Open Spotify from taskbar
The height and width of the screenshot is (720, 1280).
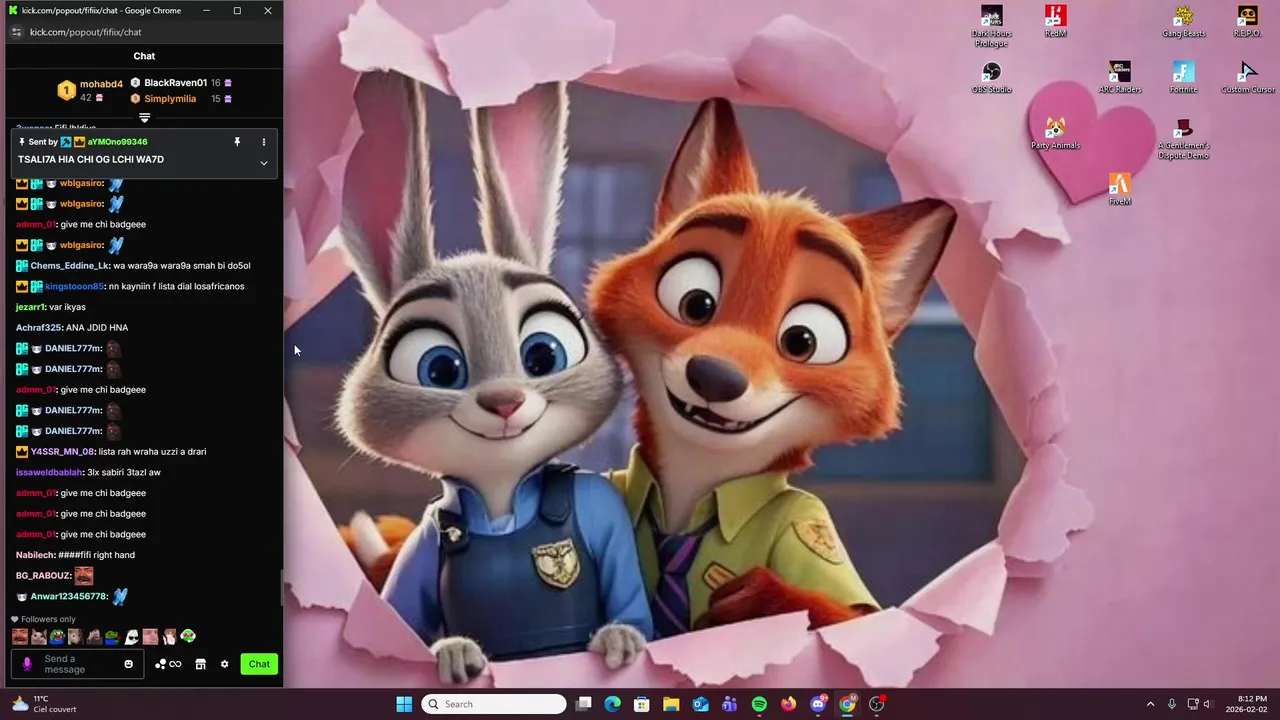tap(759, 704)
